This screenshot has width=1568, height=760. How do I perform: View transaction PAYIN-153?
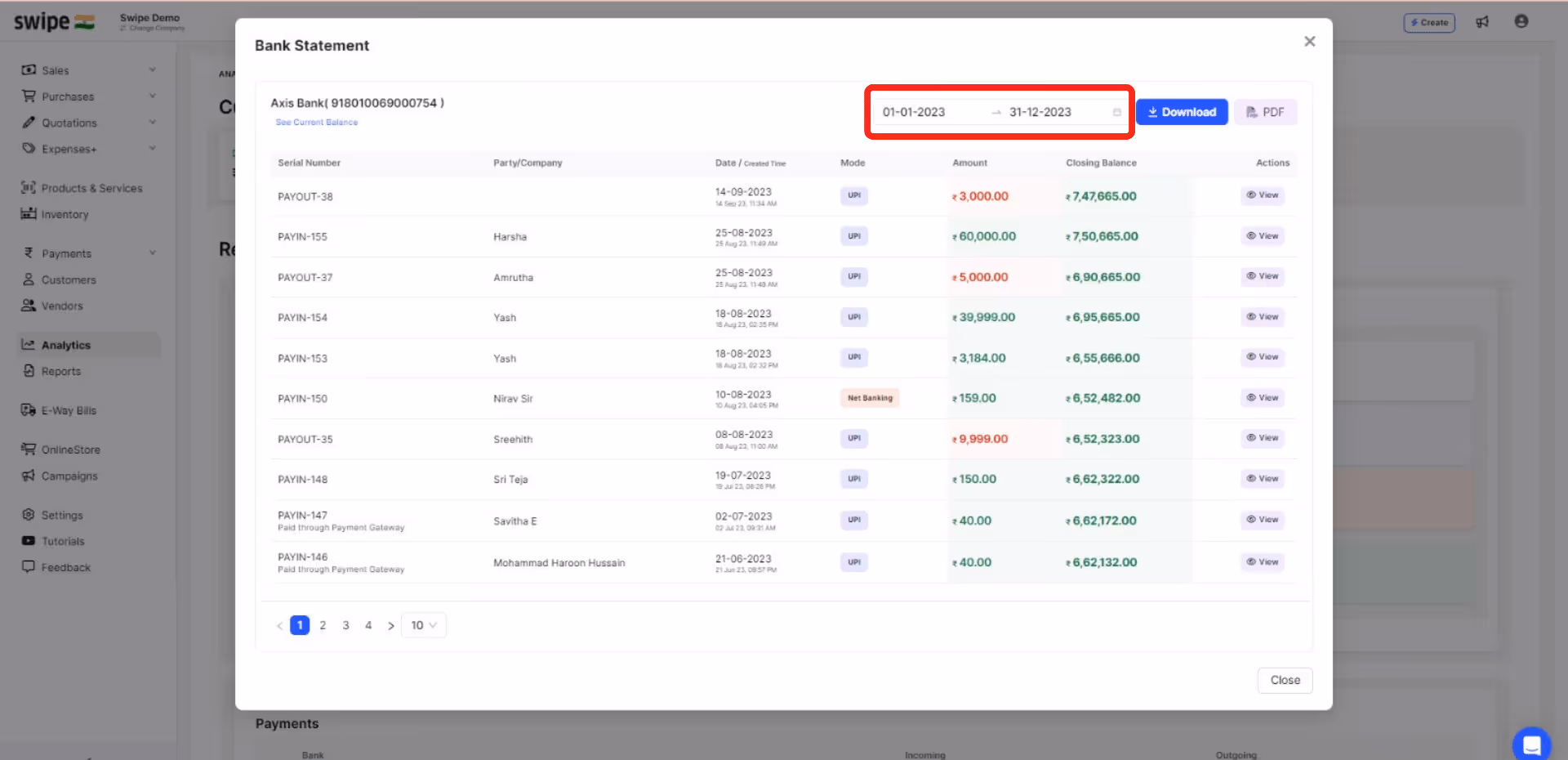[x=1263, y=357]
